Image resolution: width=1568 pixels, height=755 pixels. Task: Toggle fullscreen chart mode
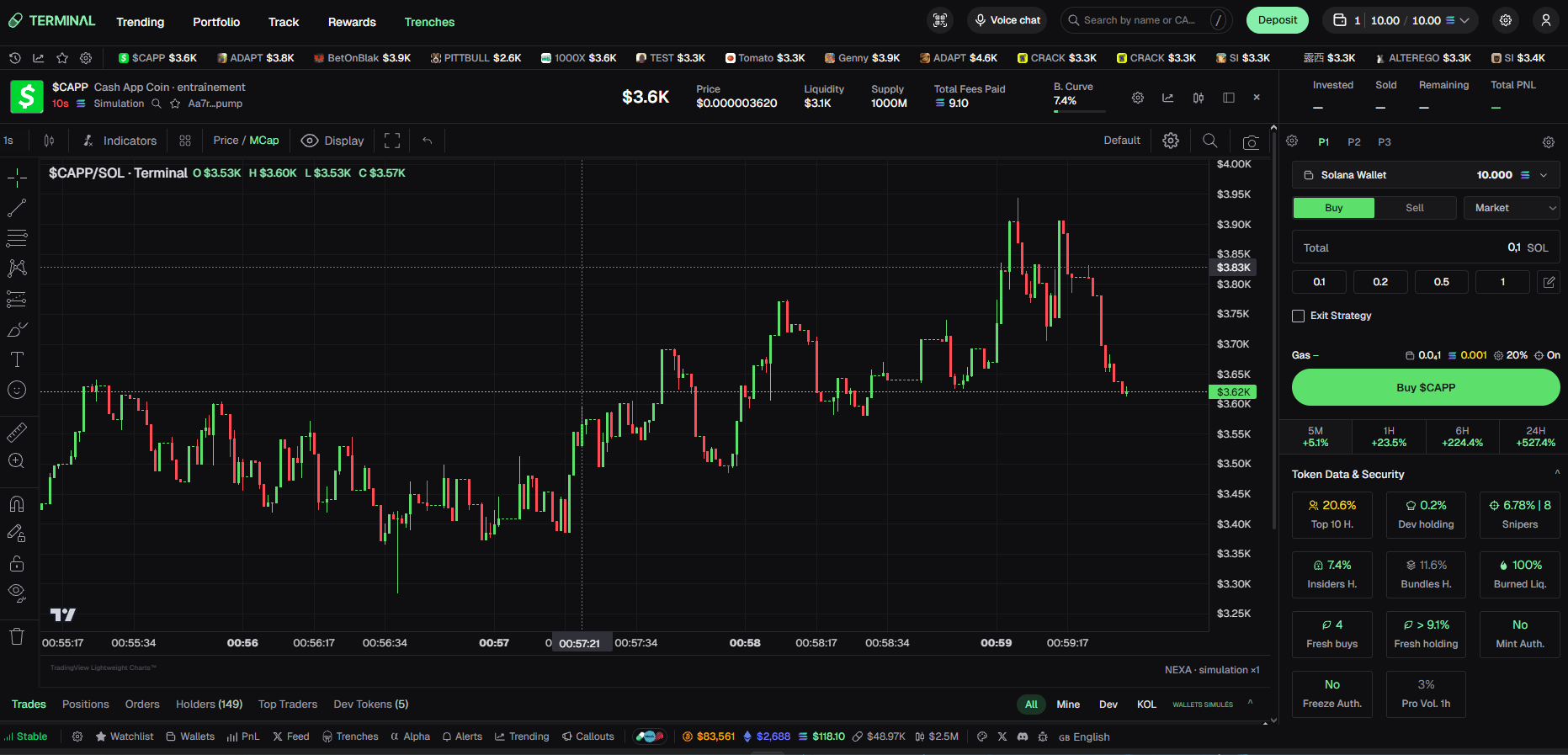(392, 141)
